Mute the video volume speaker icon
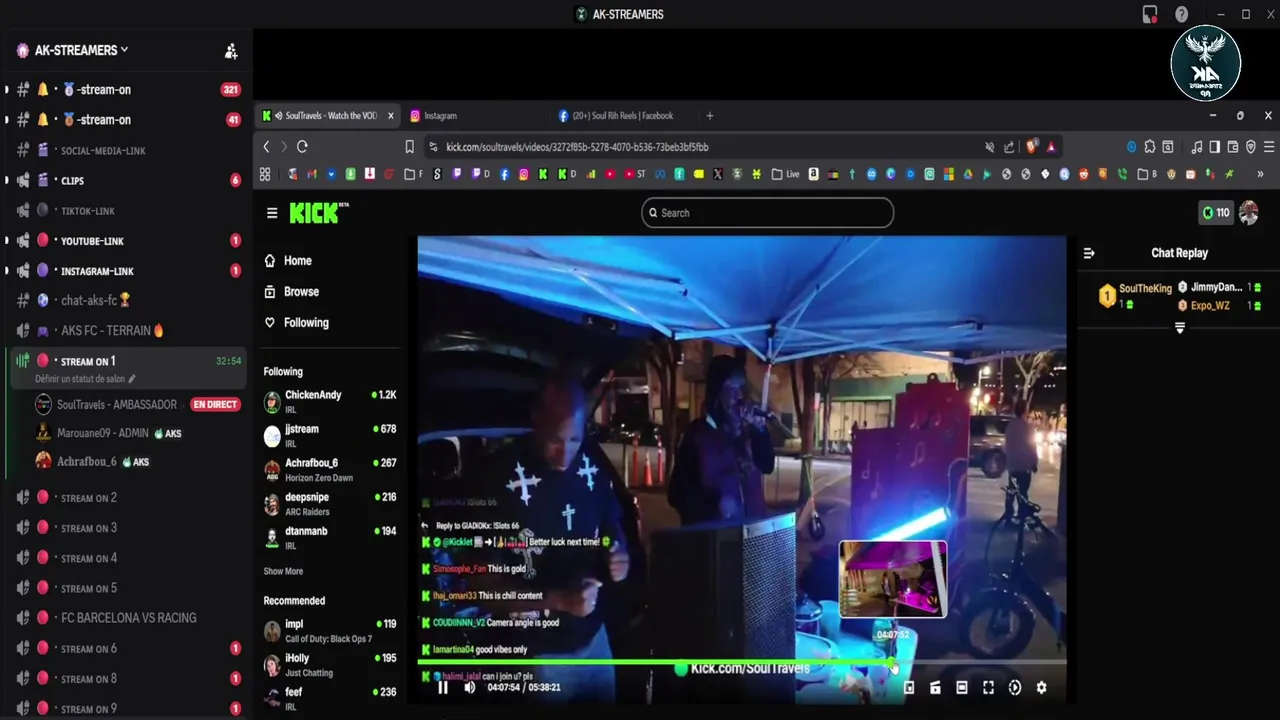 point(469,687)
